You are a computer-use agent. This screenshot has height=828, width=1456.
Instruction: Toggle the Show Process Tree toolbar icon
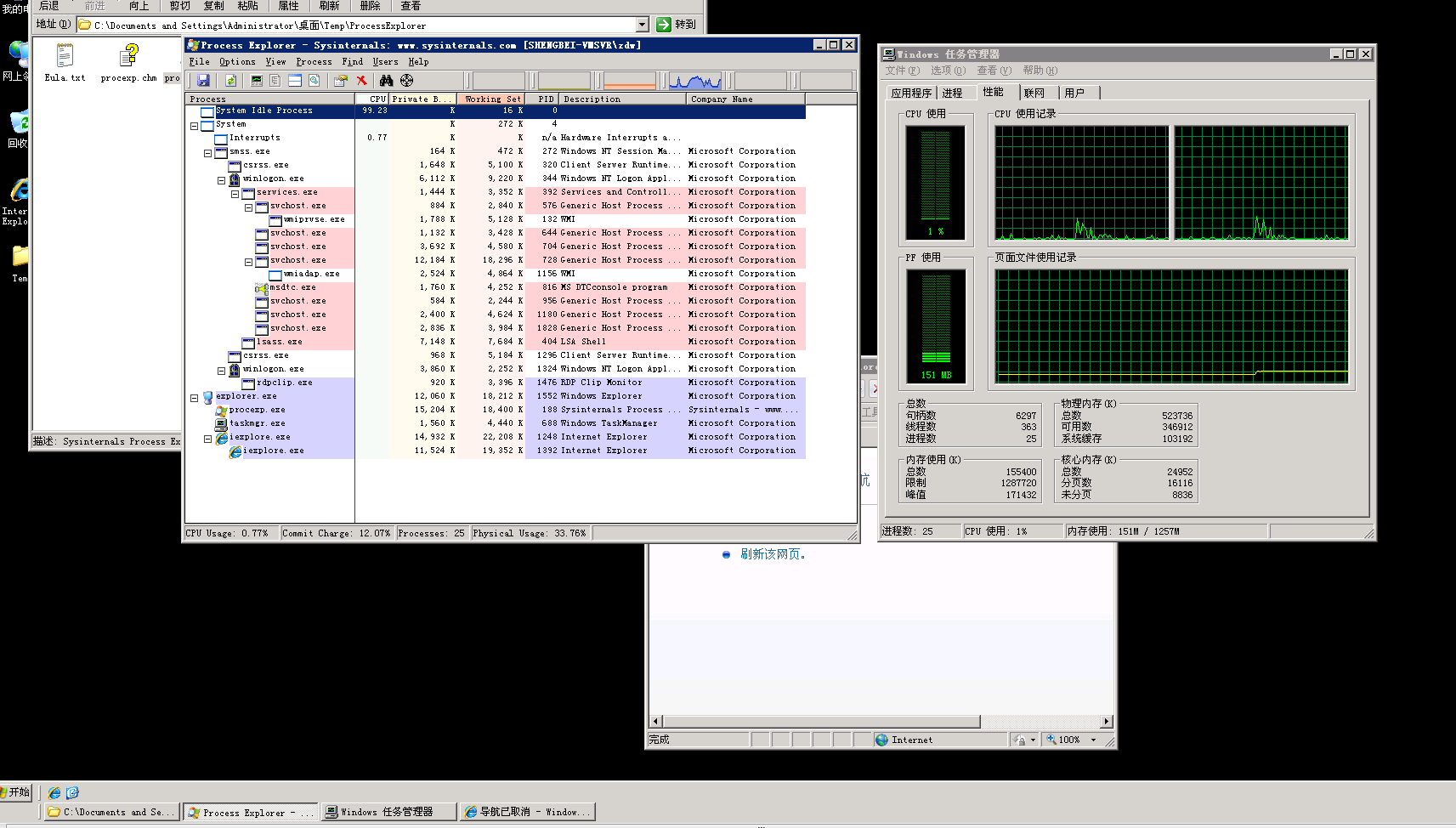275,81
